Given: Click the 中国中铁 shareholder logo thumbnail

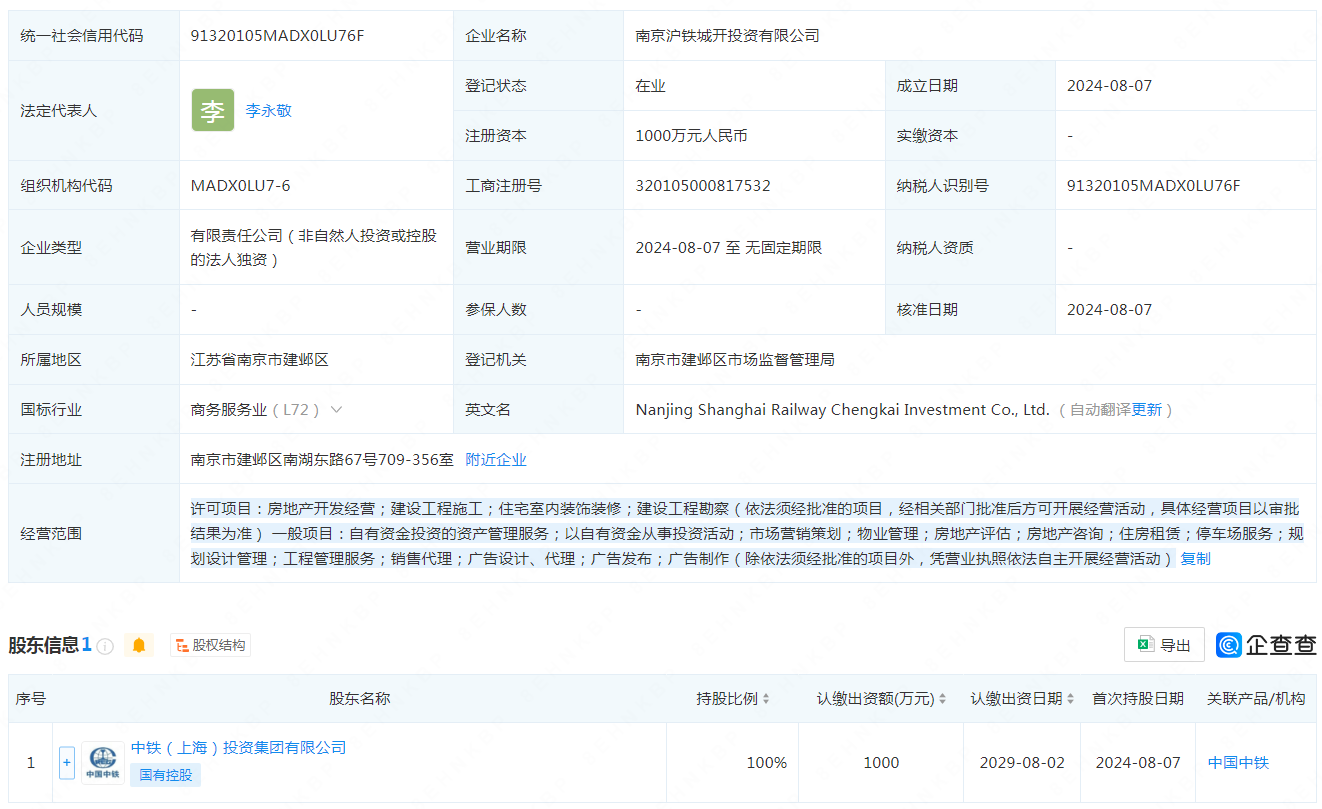Looking at the screenshot, I should coord(103,763).
